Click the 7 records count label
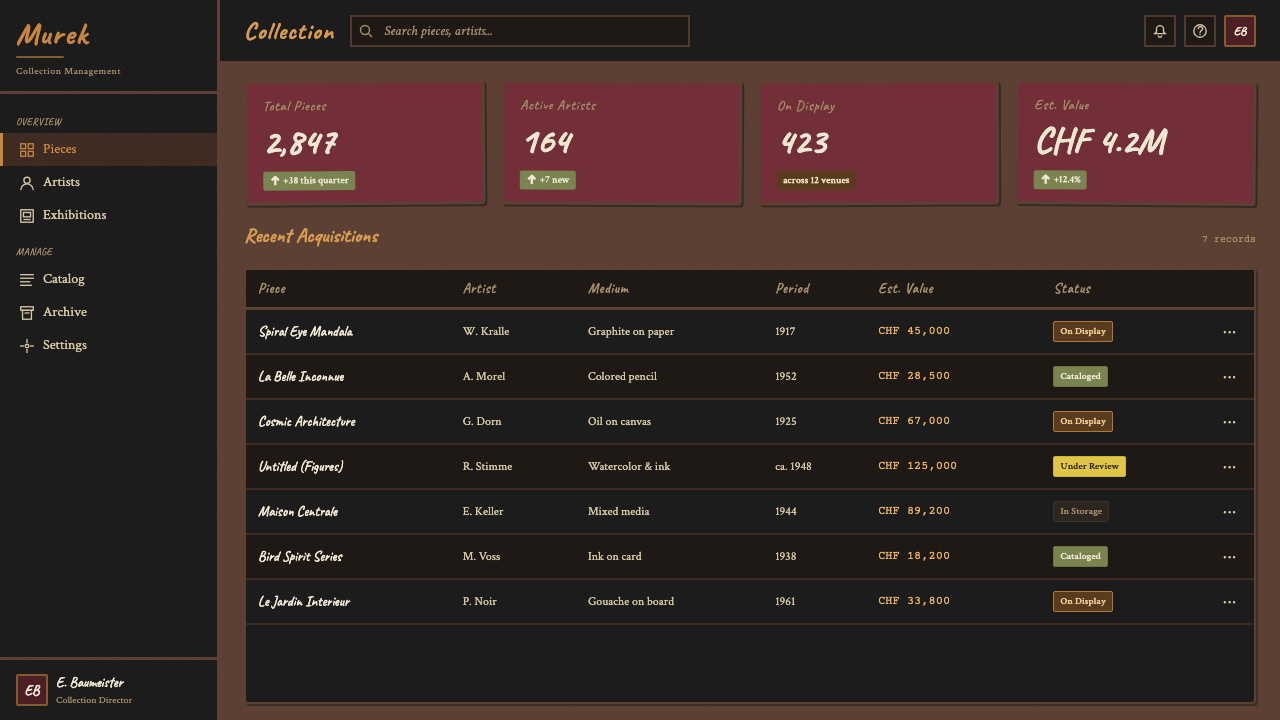 (x=1229, y=239)
